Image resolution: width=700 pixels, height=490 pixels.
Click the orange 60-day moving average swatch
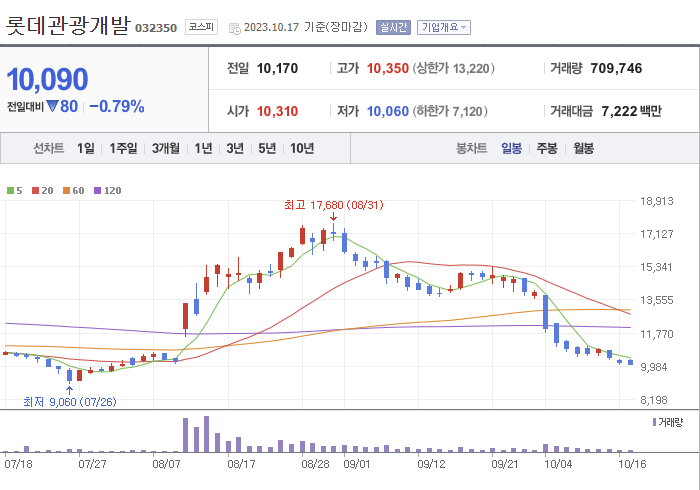tap(67, 191)
